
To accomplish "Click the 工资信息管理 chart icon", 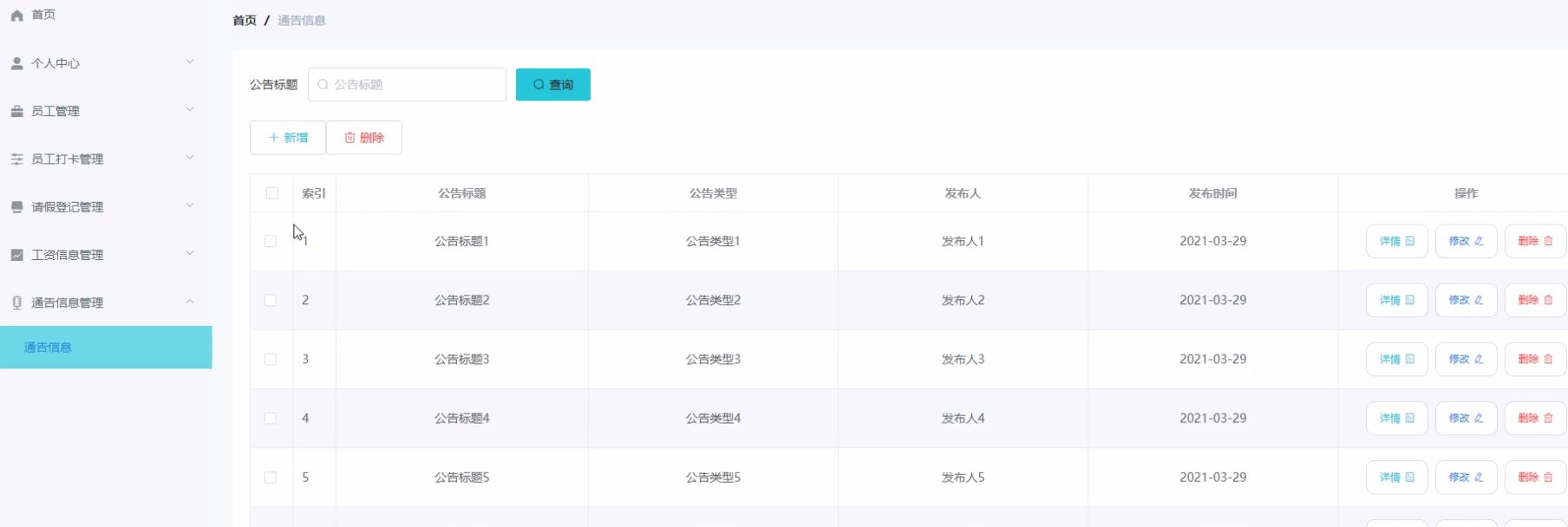I will point(16,255).
